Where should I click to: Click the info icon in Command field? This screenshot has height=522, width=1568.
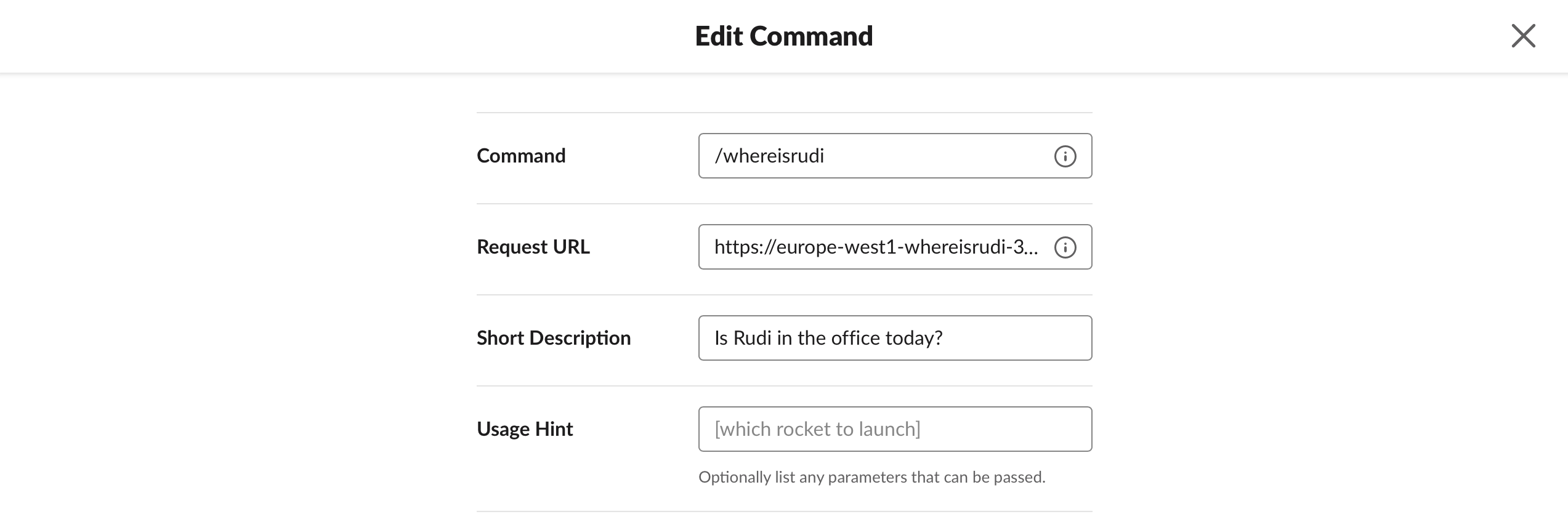pos(1065,156)
